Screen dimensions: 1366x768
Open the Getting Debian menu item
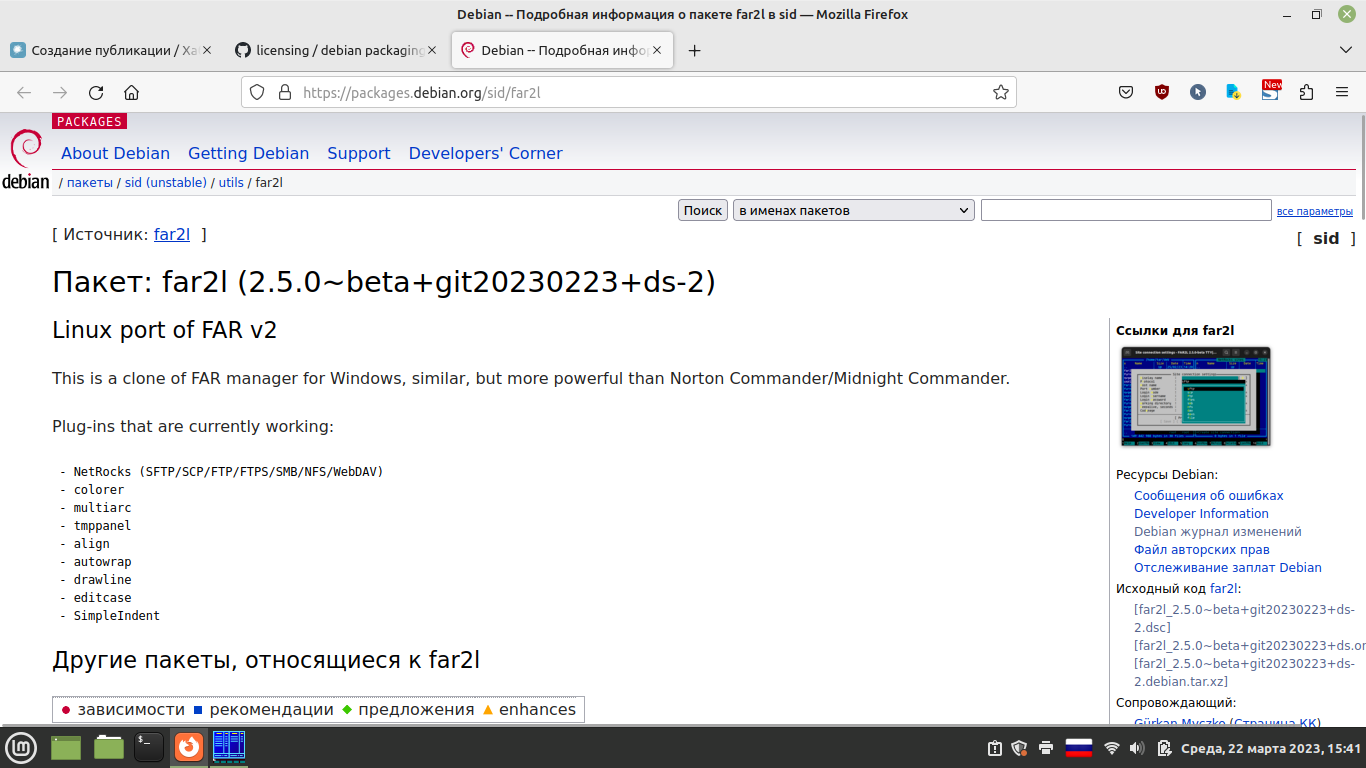click(x=248, y=153)
